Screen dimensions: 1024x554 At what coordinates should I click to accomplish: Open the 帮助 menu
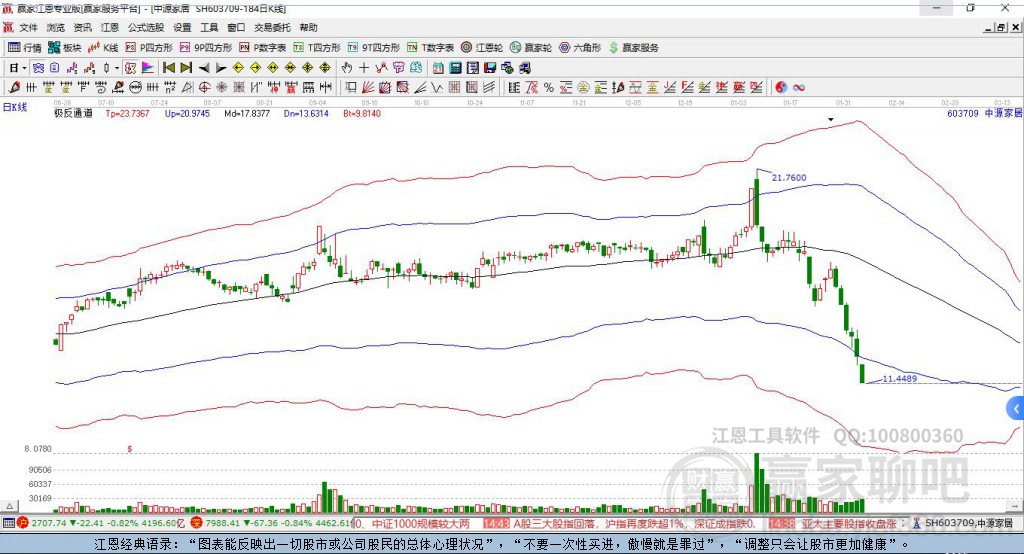pos(308,27)
